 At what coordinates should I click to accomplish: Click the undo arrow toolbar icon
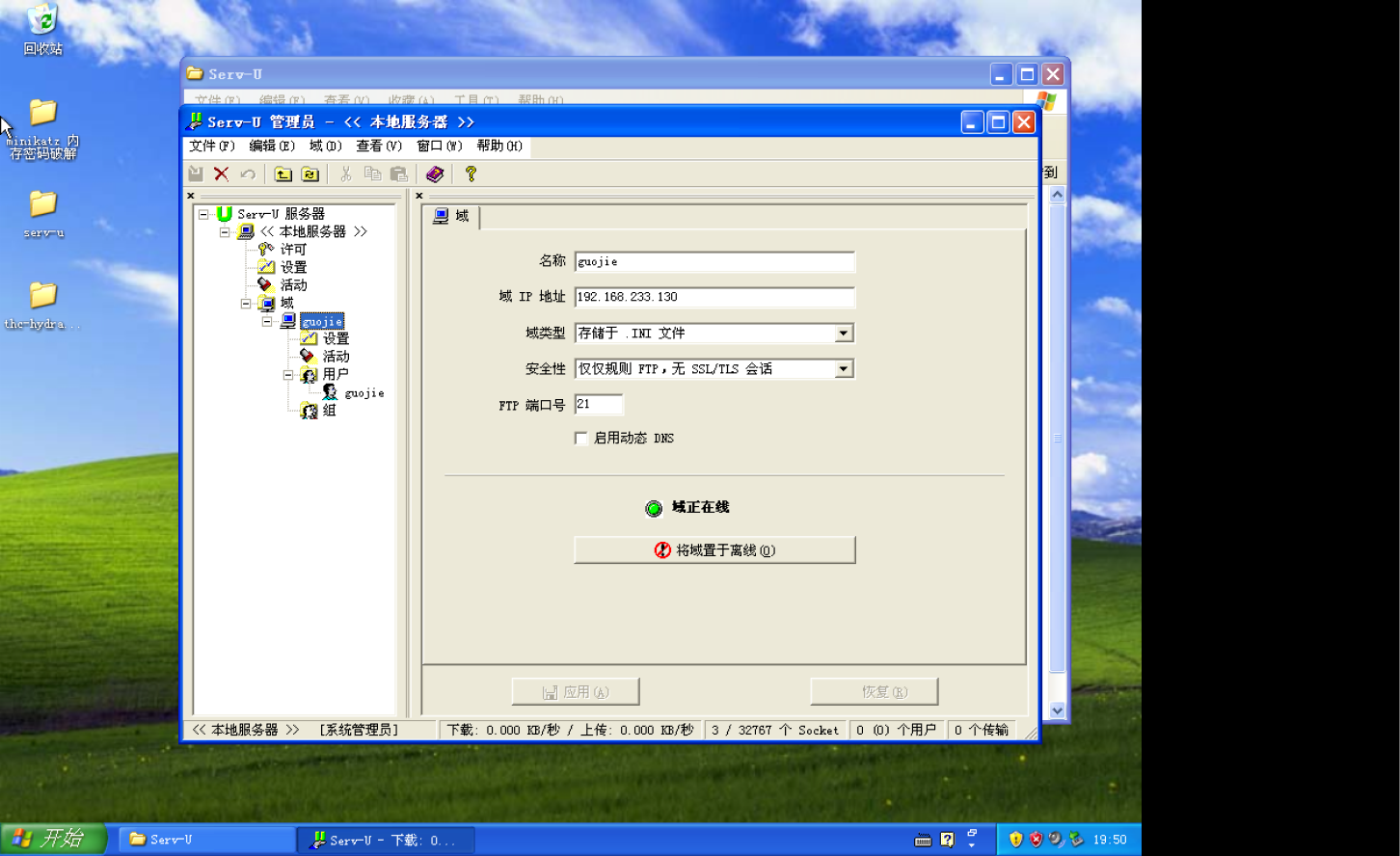pos(248,174)
